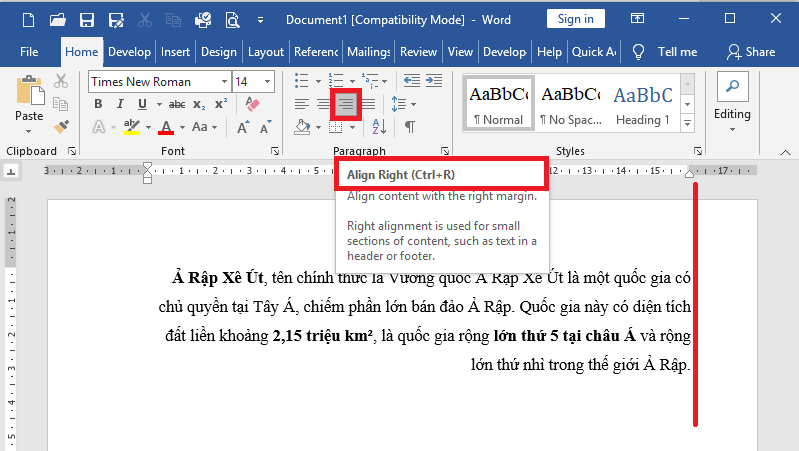
Task: Toggle Italic formatting
Action: [121, 104]
